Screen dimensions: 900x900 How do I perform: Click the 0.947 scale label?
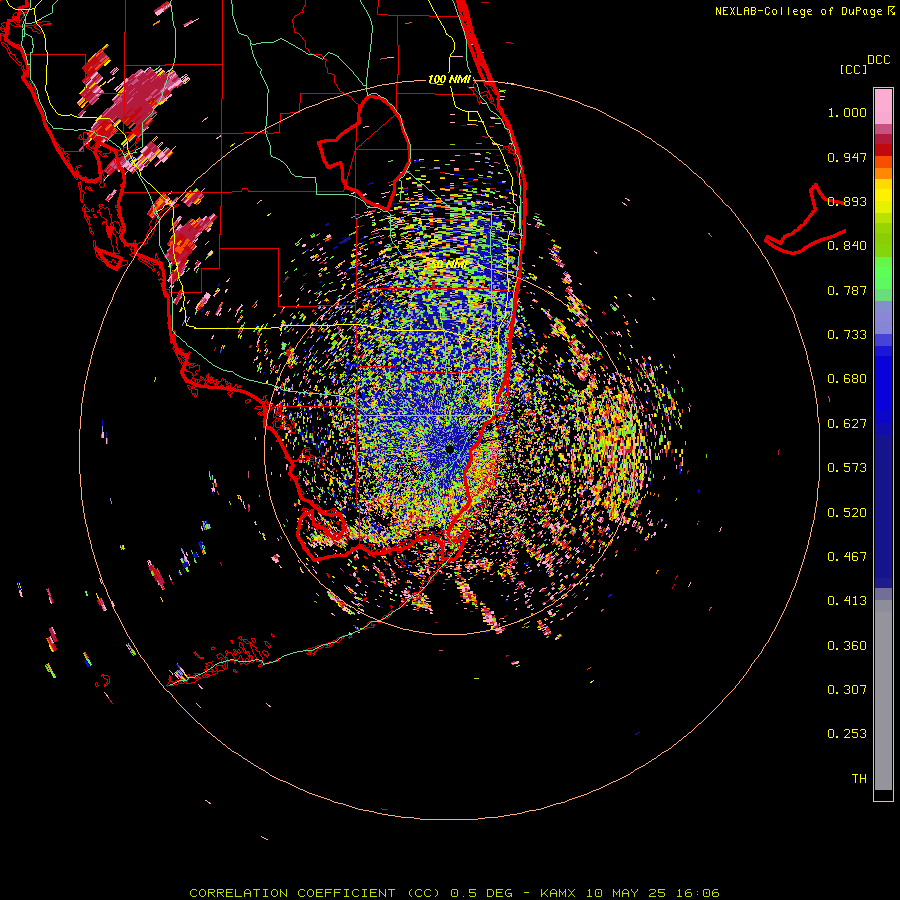click(x=847, y=157)
